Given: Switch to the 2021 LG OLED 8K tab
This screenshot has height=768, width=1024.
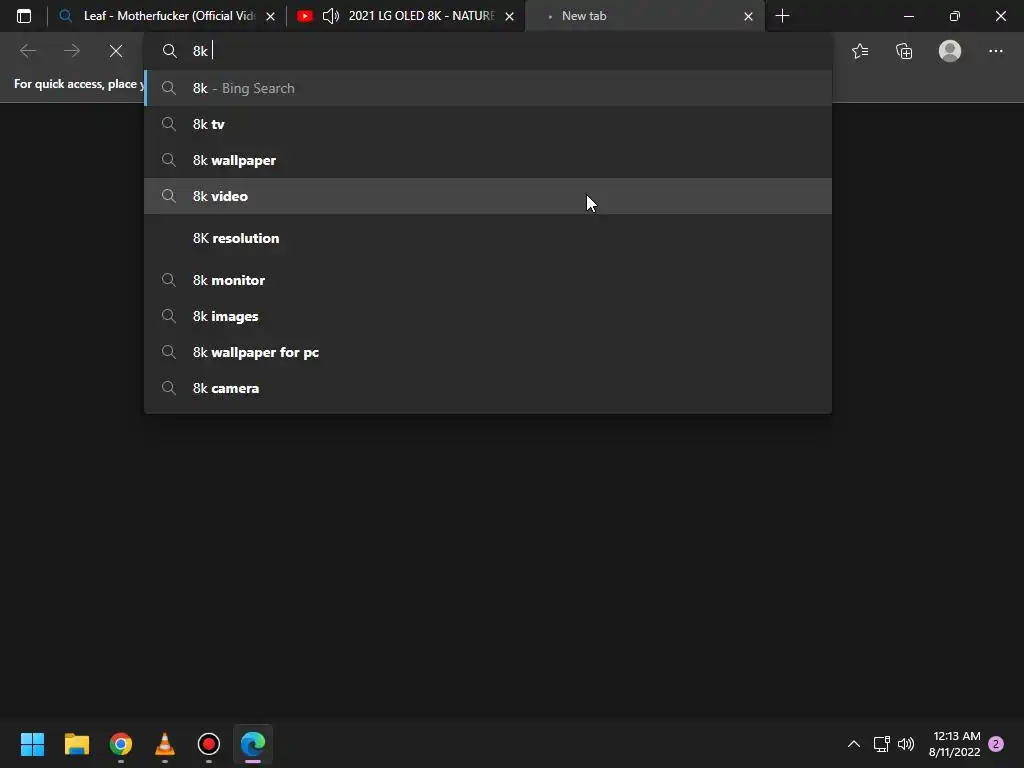Looking at the screenshot, I should pos(407,16).
